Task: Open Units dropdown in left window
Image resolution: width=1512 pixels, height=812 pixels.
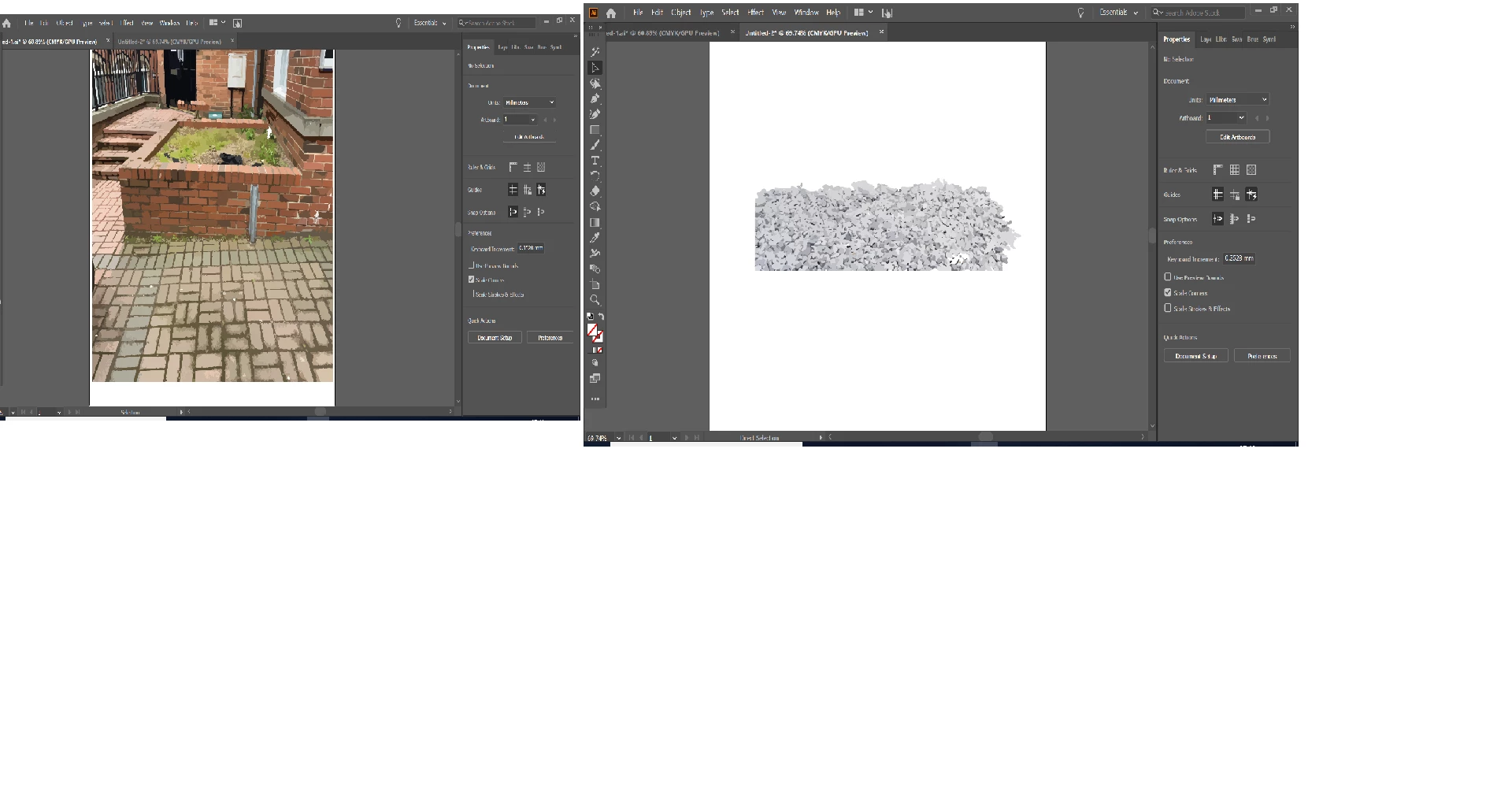Action: [x=529, y=102]
